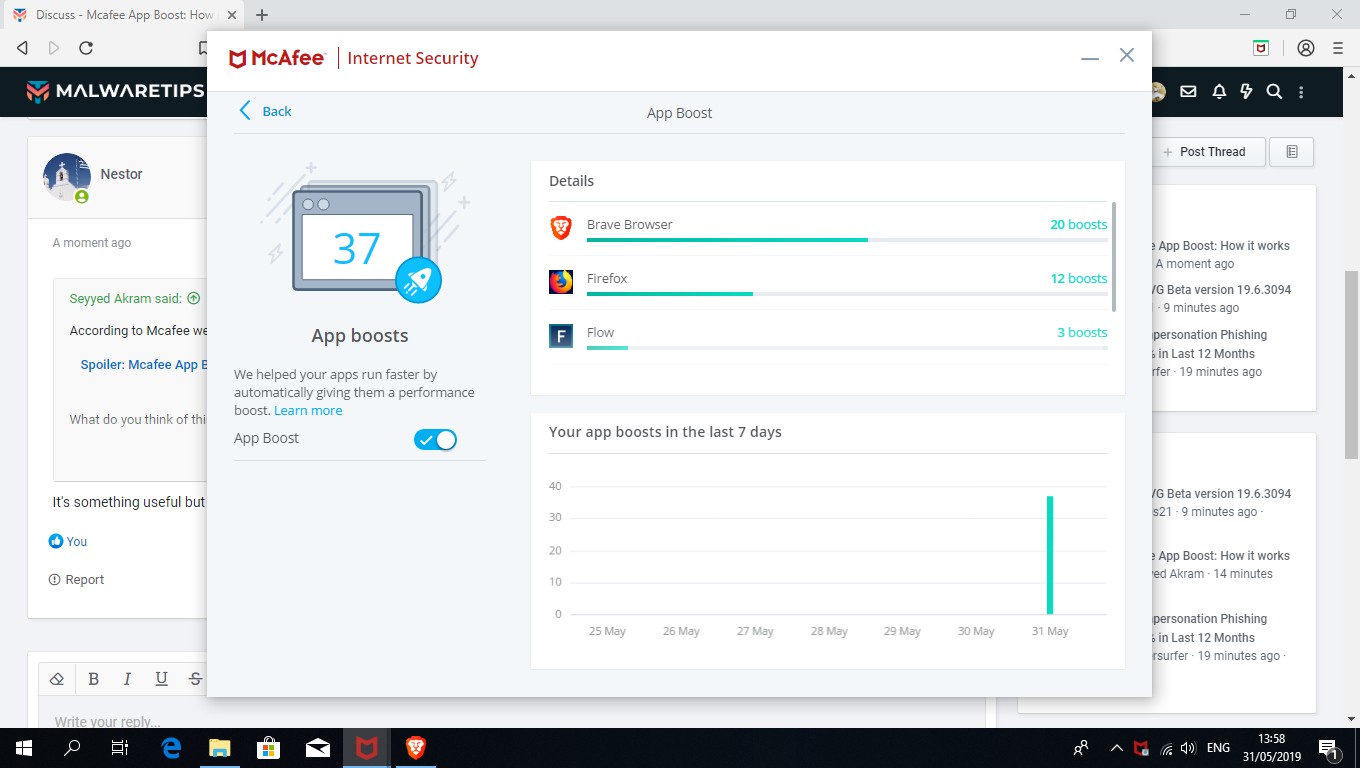1360x768 pixels.
Task: Select the Discuss - Mcafee App Boost browser tab
Action: pos(120,15)
